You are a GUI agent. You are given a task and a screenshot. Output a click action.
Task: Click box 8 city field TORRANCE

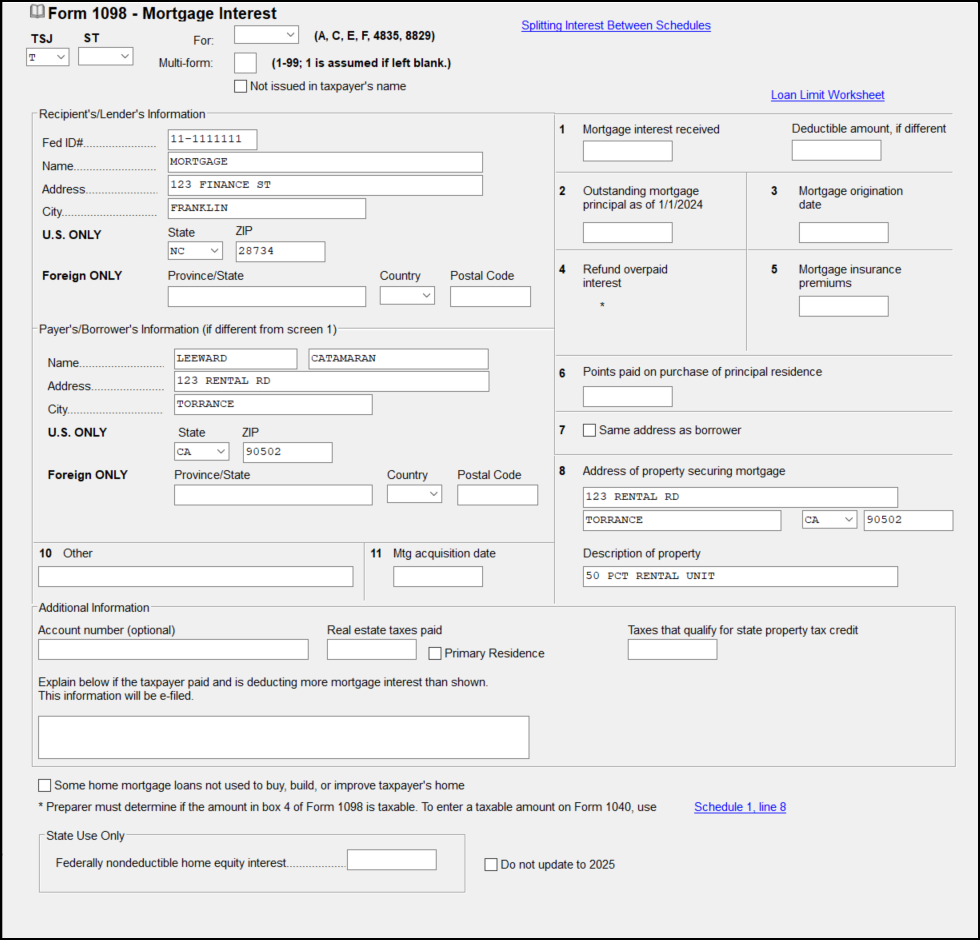point(682,521)
